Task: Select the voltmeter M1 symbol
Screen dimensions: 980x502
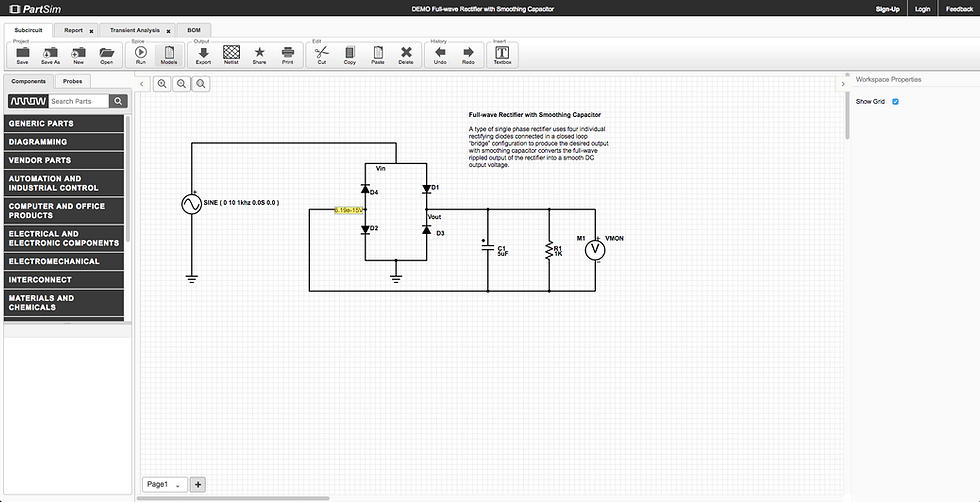Action: 595,250
